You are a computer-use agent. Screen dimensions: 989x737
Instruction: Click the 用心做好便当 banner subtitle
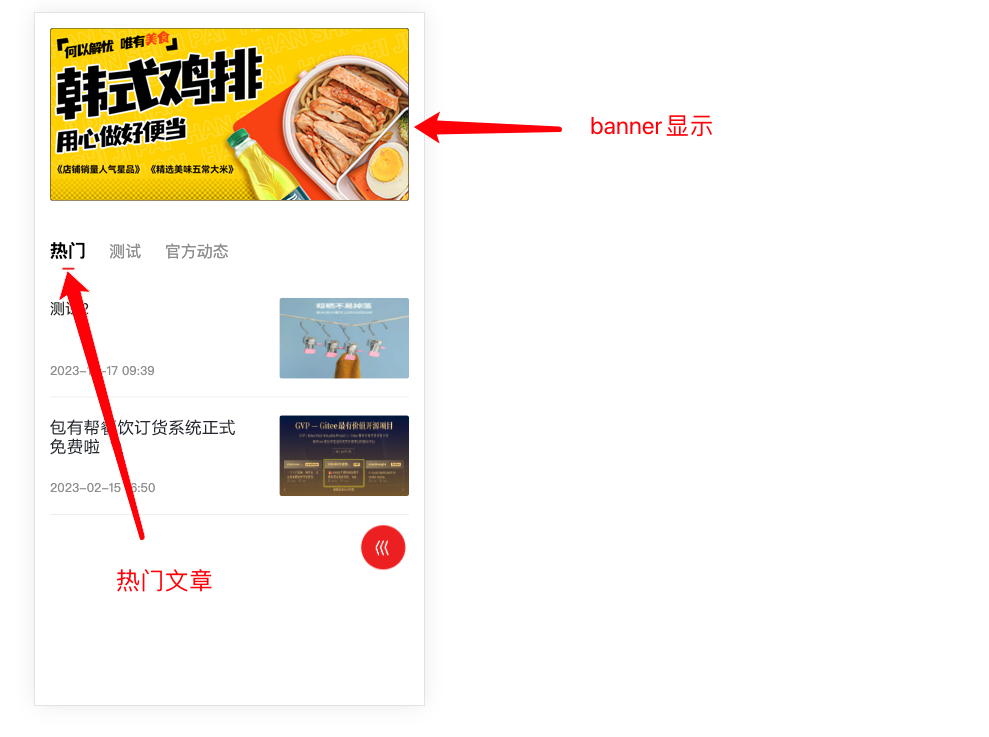pos(121,135)
